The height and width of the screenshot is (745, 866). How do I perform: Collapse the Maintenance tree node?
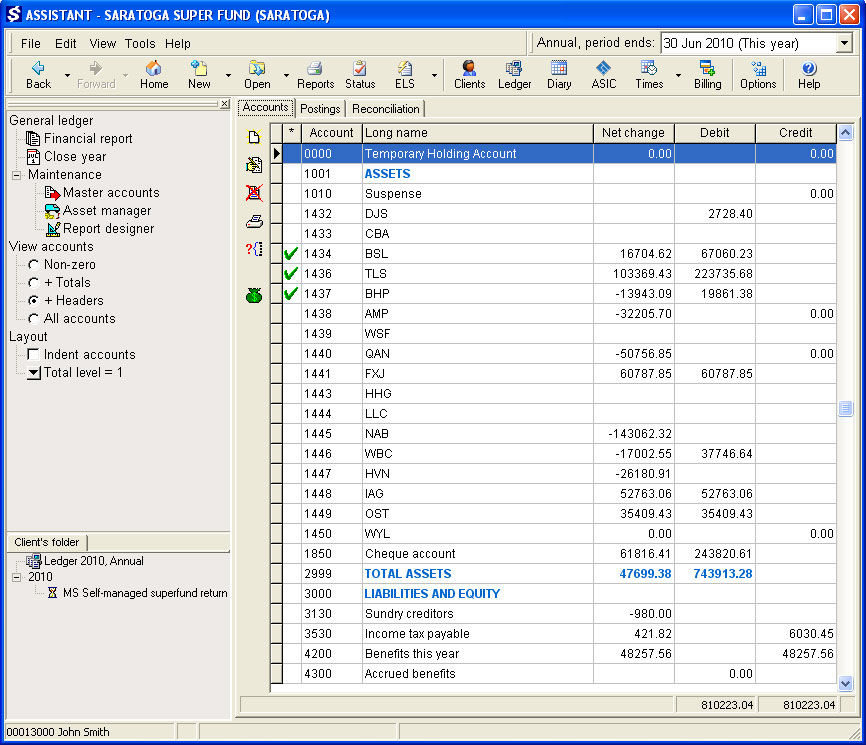17,175
